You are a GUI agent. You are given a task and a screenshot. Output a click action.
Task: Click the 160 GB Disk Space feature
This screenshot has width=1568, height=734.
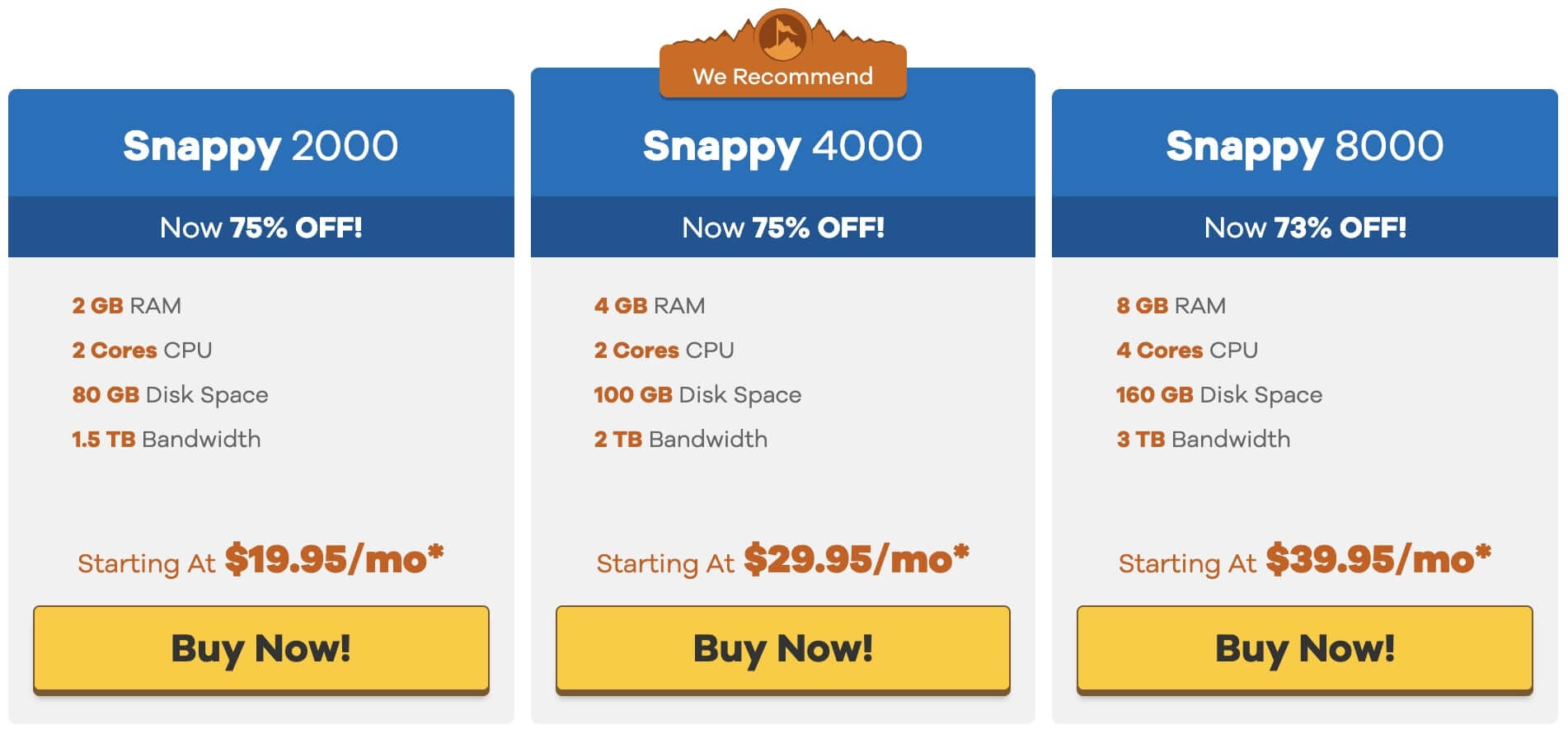click(x=1219, y=395)
